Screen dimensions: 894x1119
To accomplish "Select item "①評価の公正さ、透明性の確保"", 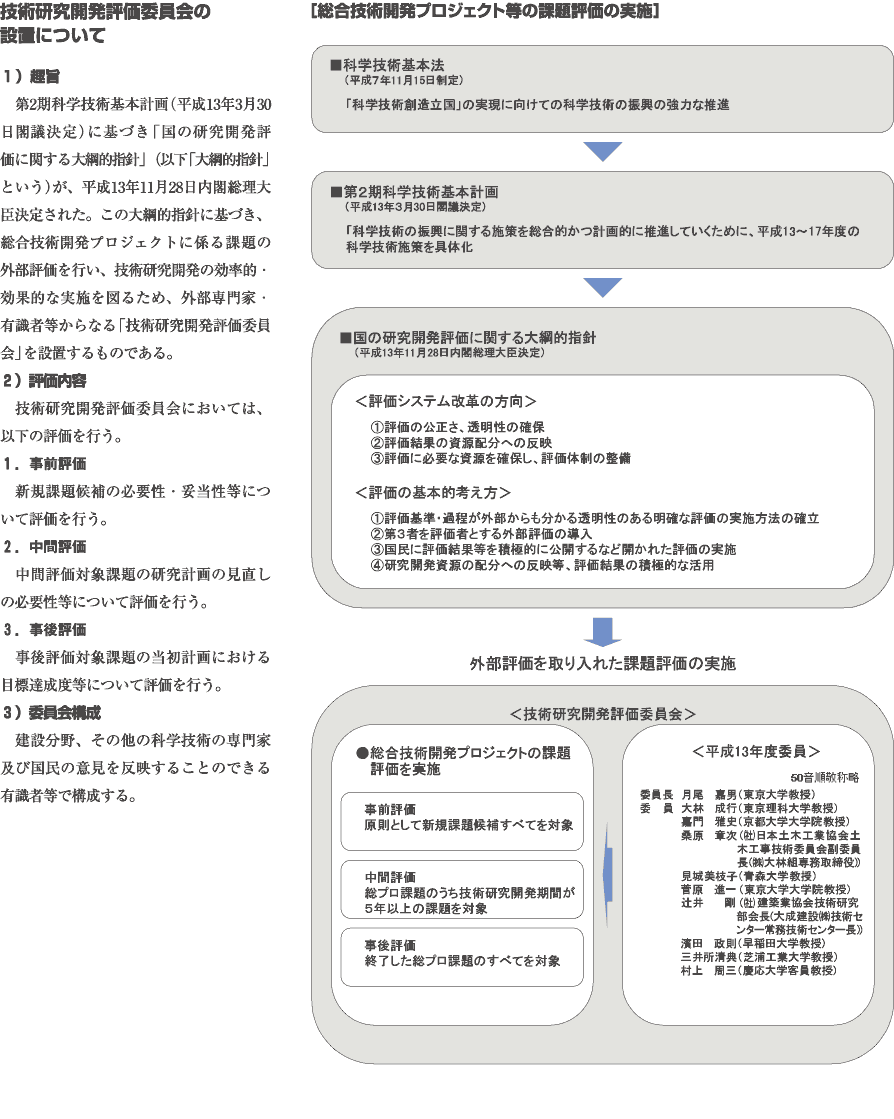I will click(457, 427).
